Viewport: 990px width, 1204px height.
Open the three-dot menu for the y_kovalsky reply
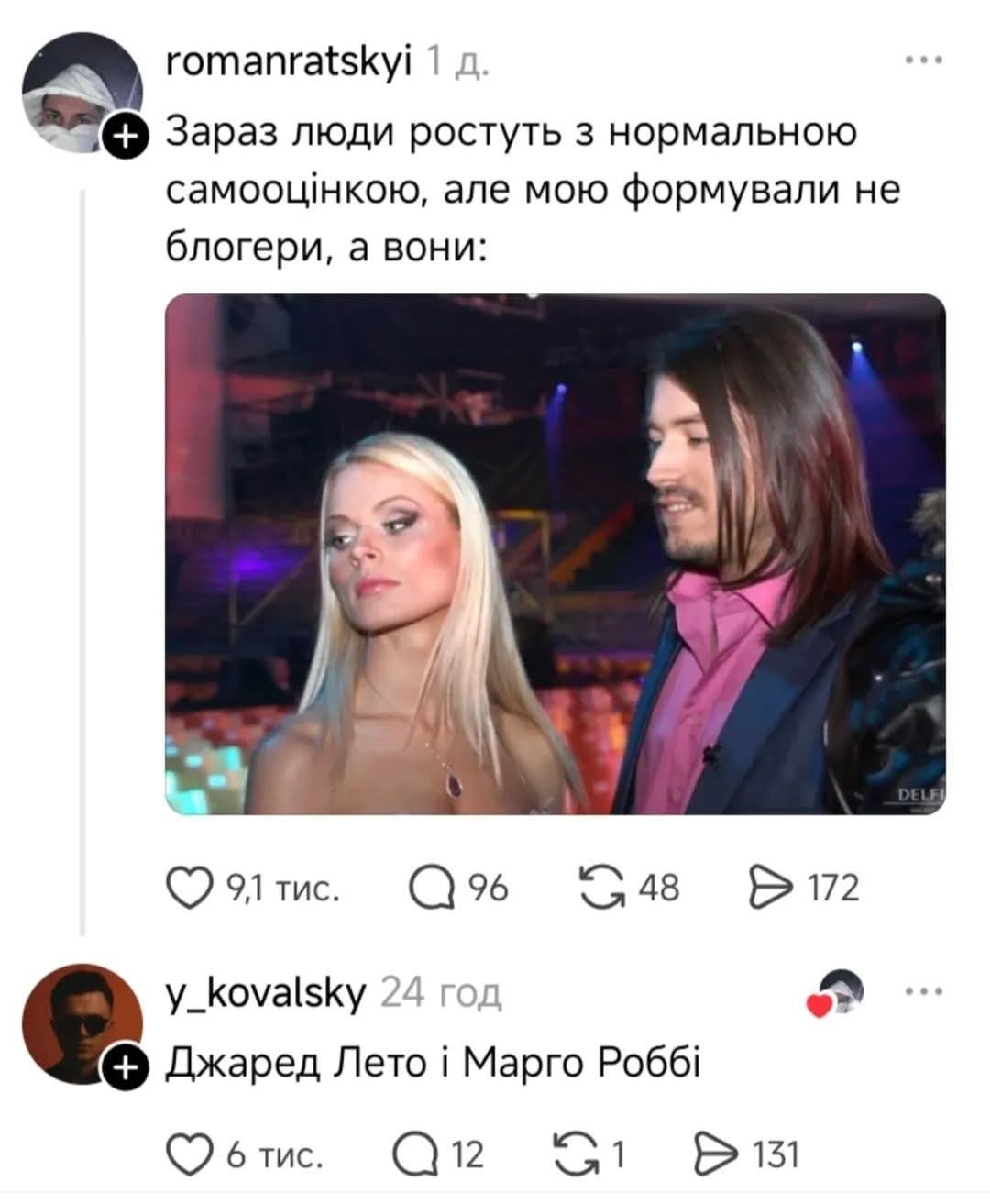923,992
